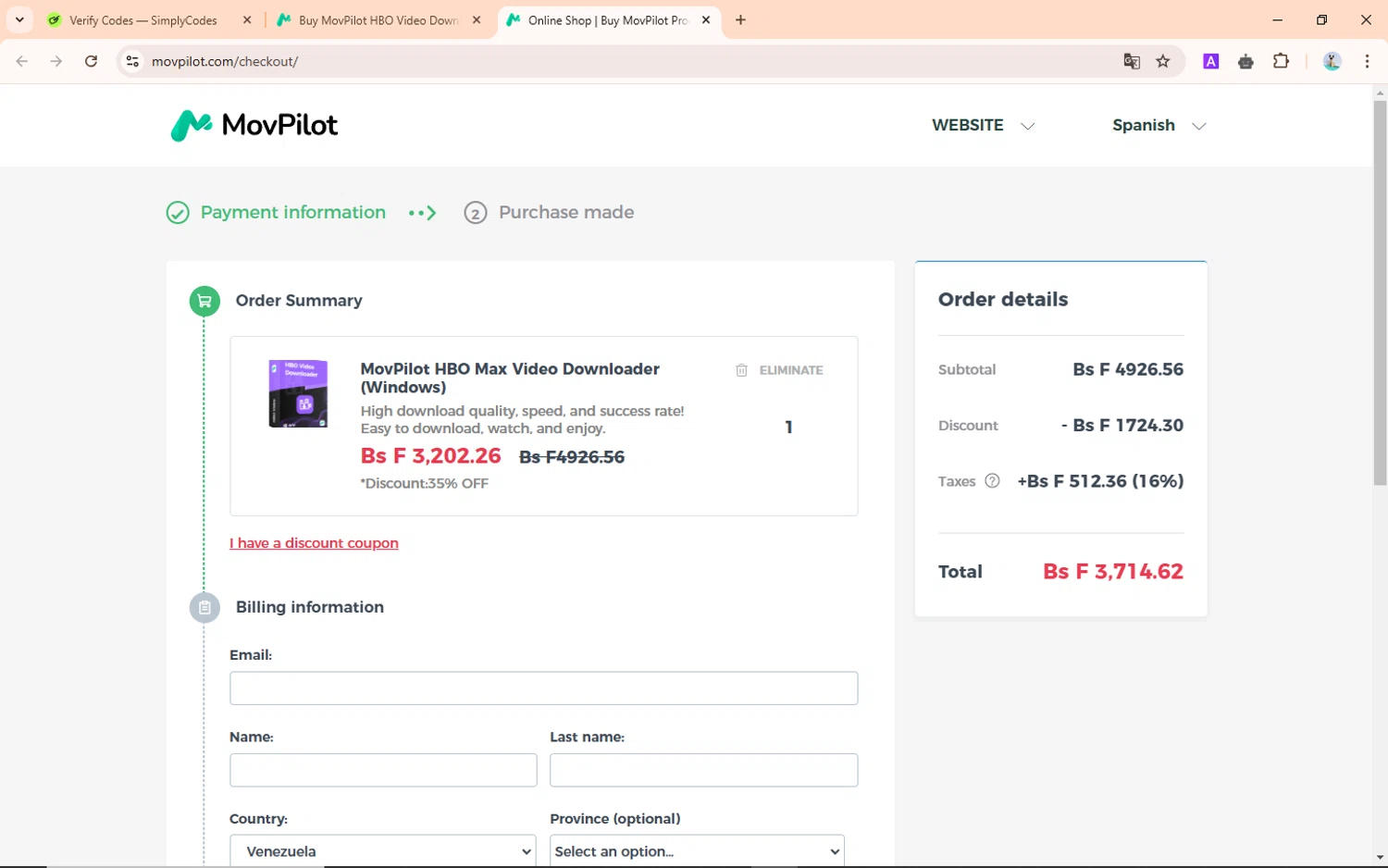The width and height of the screenshot is (1388, 868).
Task: Click the MovPilot logo
Action: pos(254,125)
